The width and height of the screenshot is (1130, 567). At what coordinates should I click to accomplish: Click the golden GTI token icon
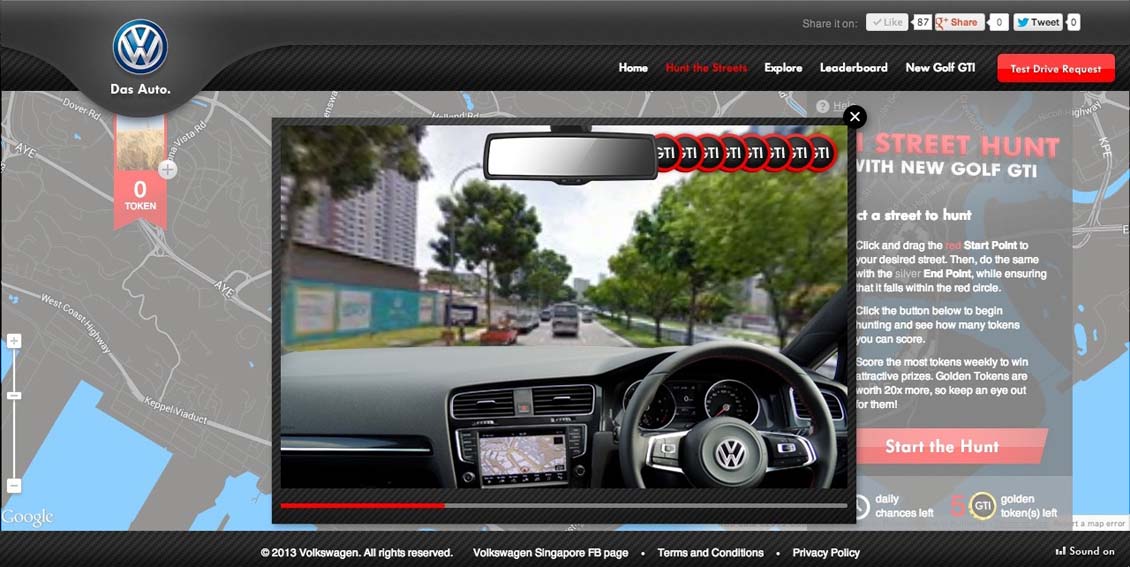982,506
